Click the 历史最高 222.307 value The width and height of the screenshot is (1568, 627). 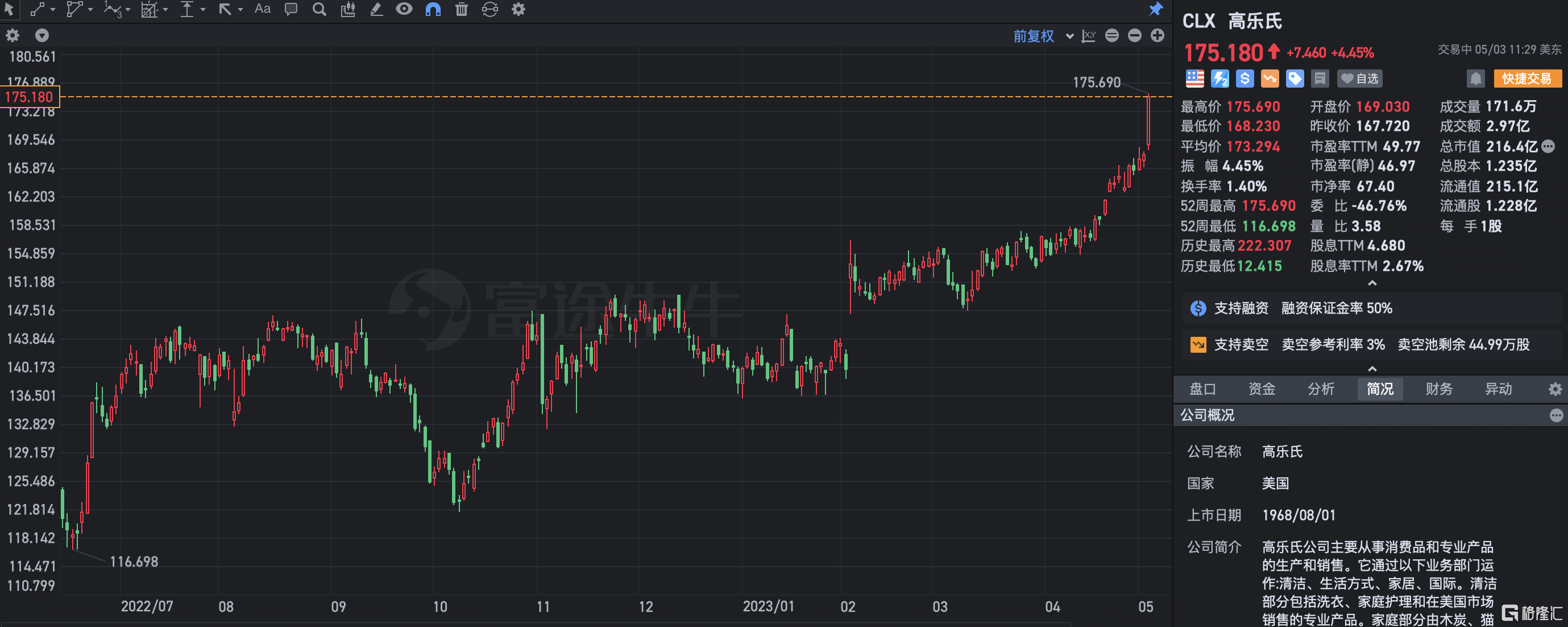pyautogui.click(x=1264, y=246)
